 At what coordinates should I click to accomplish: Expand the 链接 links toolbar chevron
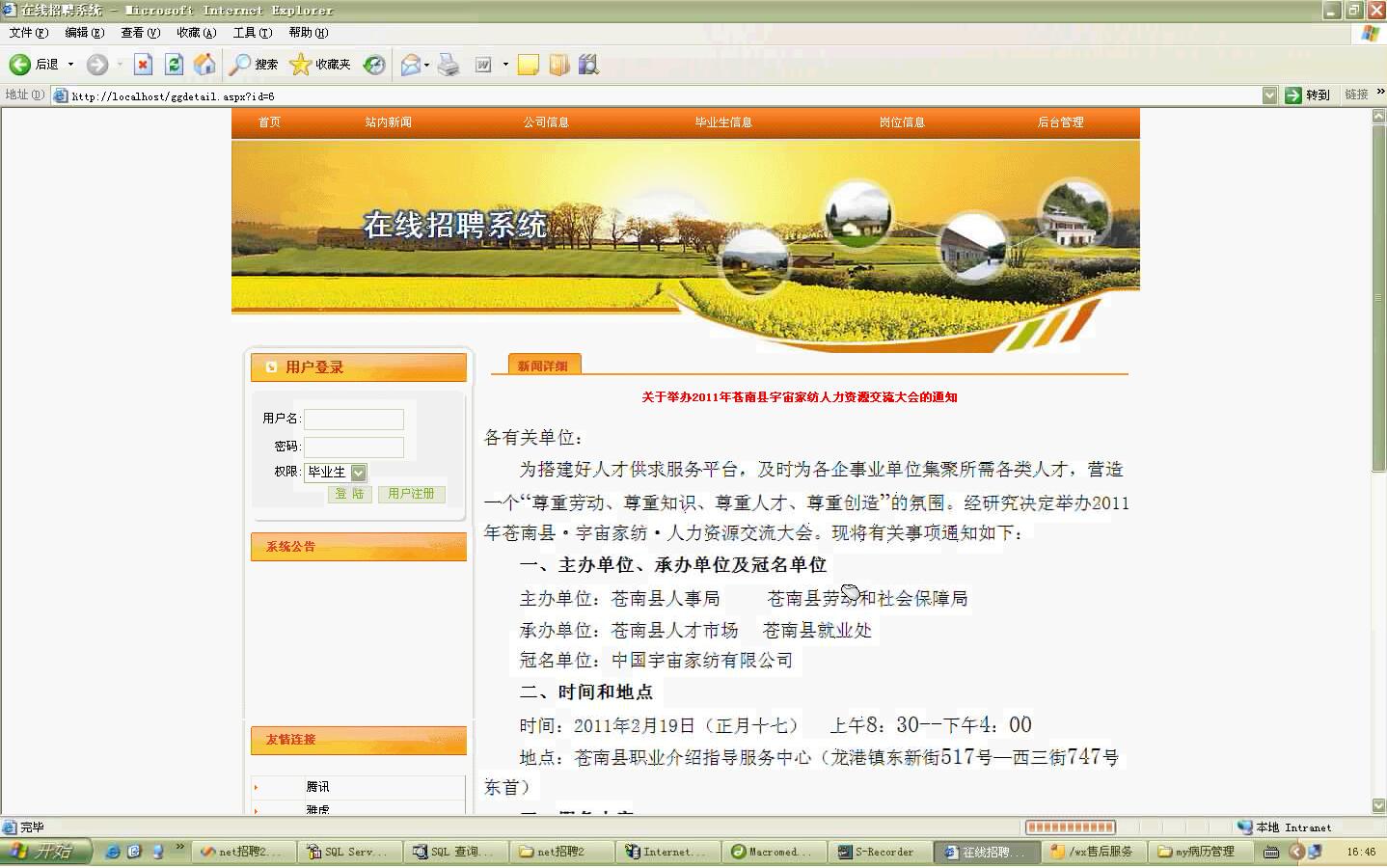[x=1380, y=93]
